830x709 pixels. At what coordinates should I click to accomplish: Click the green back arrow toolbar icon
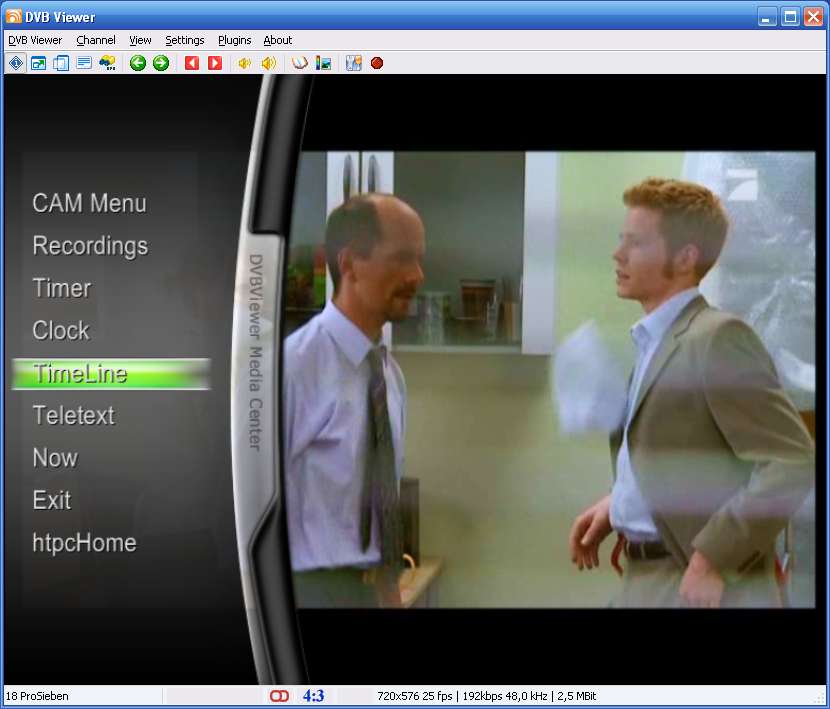coord(138,63)
